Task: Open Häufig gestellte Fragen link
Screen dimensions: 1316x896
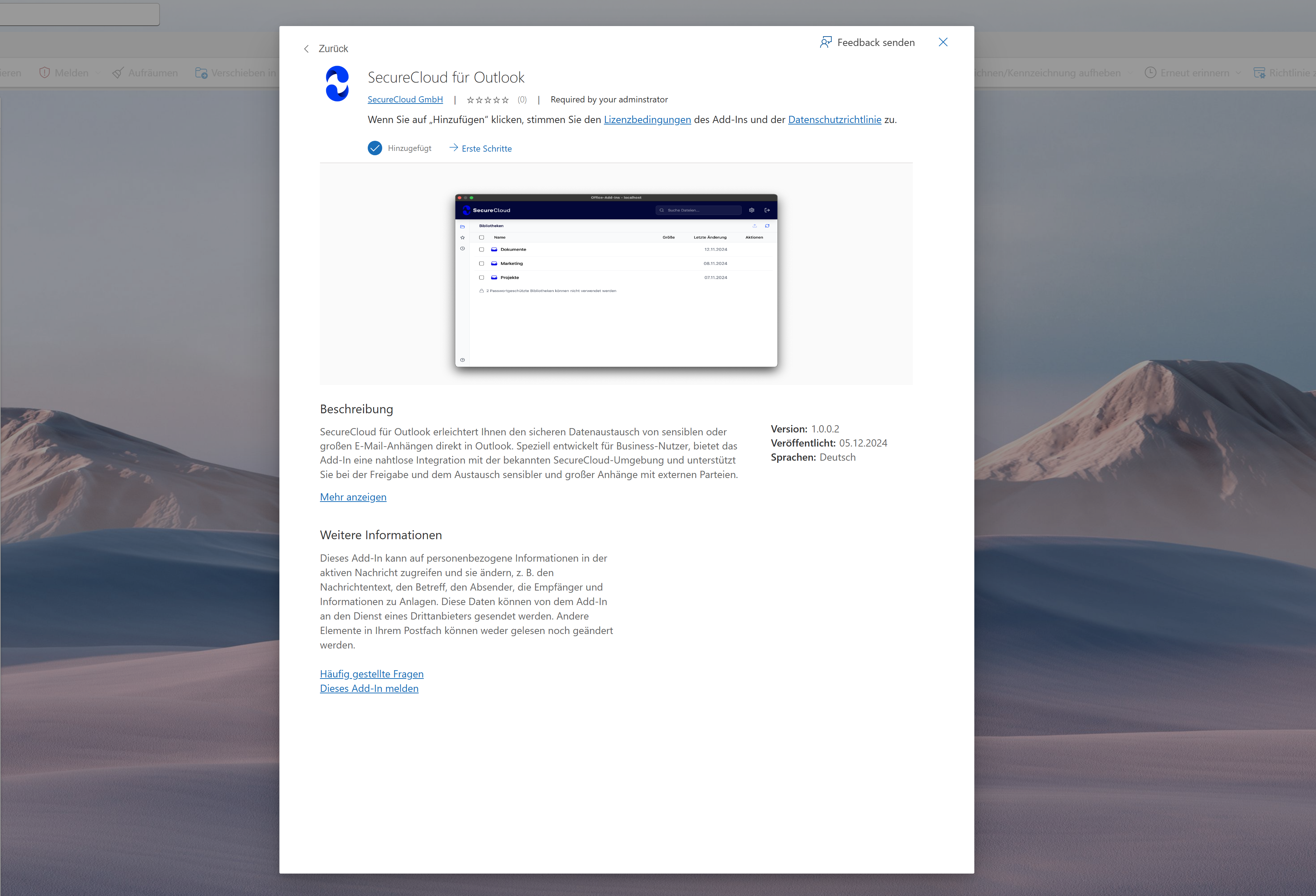Action: point(371,674)
